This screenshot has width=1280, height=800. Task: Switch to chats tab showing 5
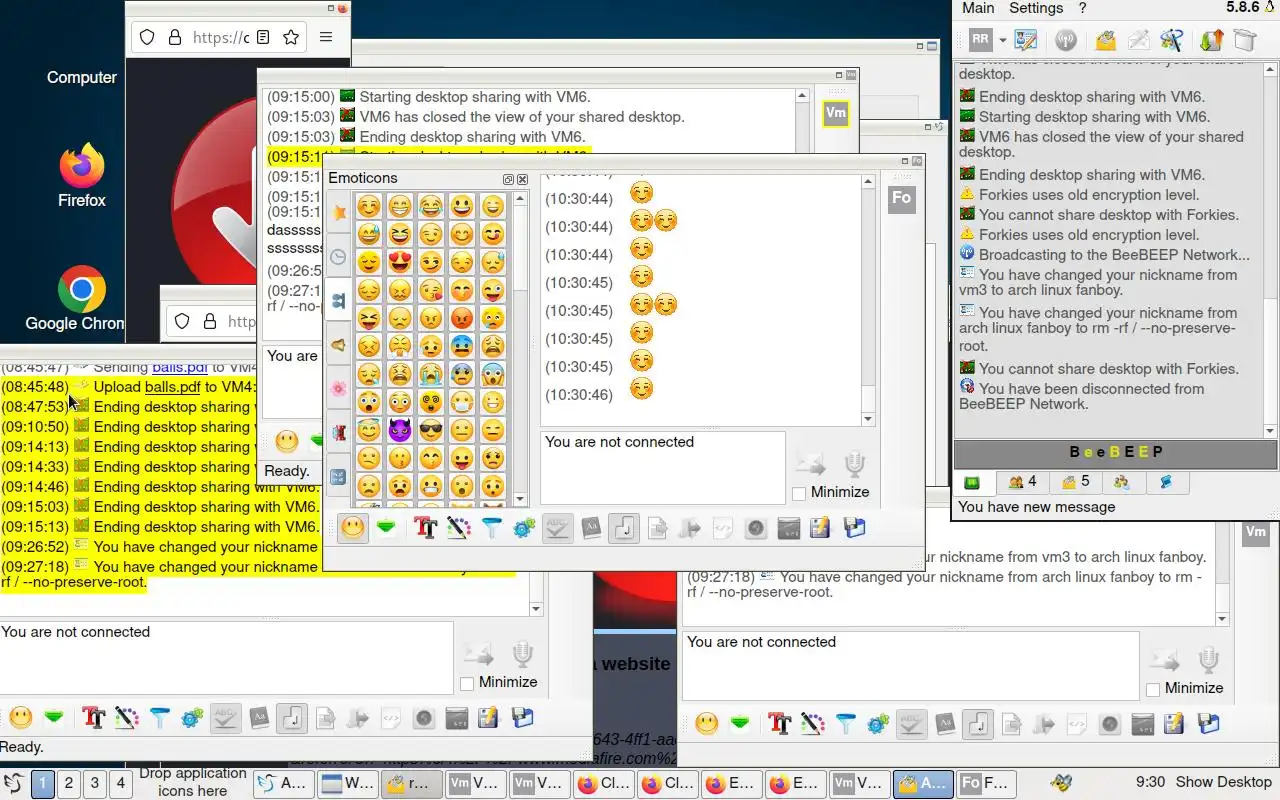coord(1075,482)
